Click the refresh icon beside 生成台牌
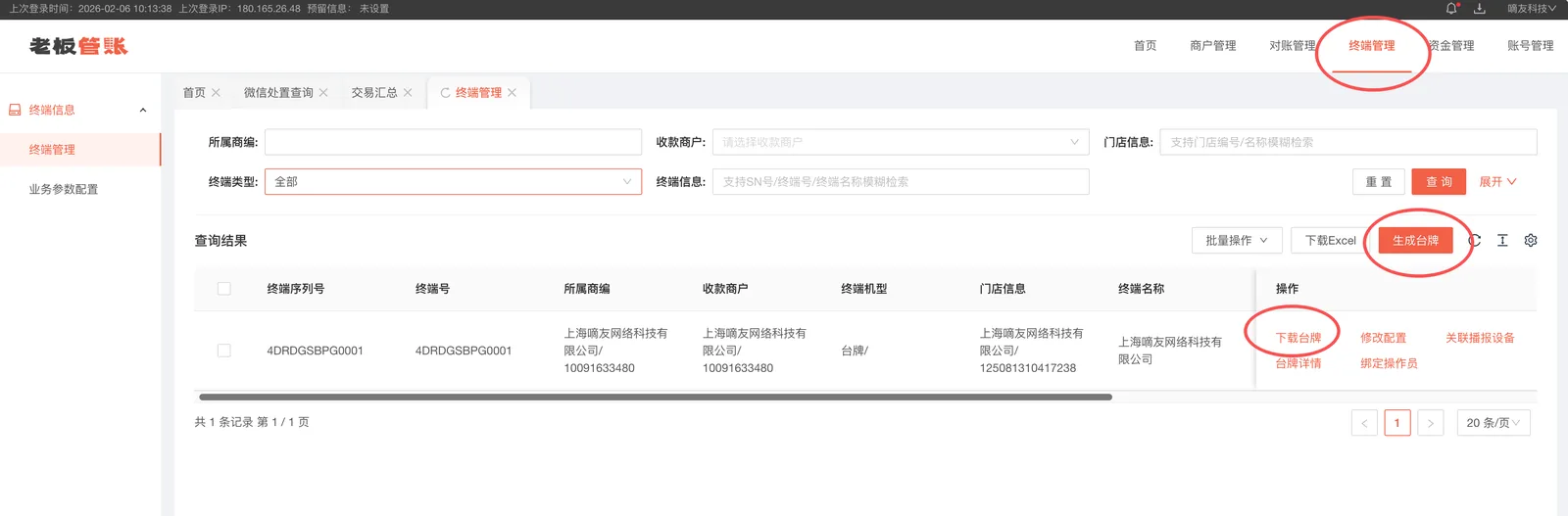 click(x=1475, y=240)
